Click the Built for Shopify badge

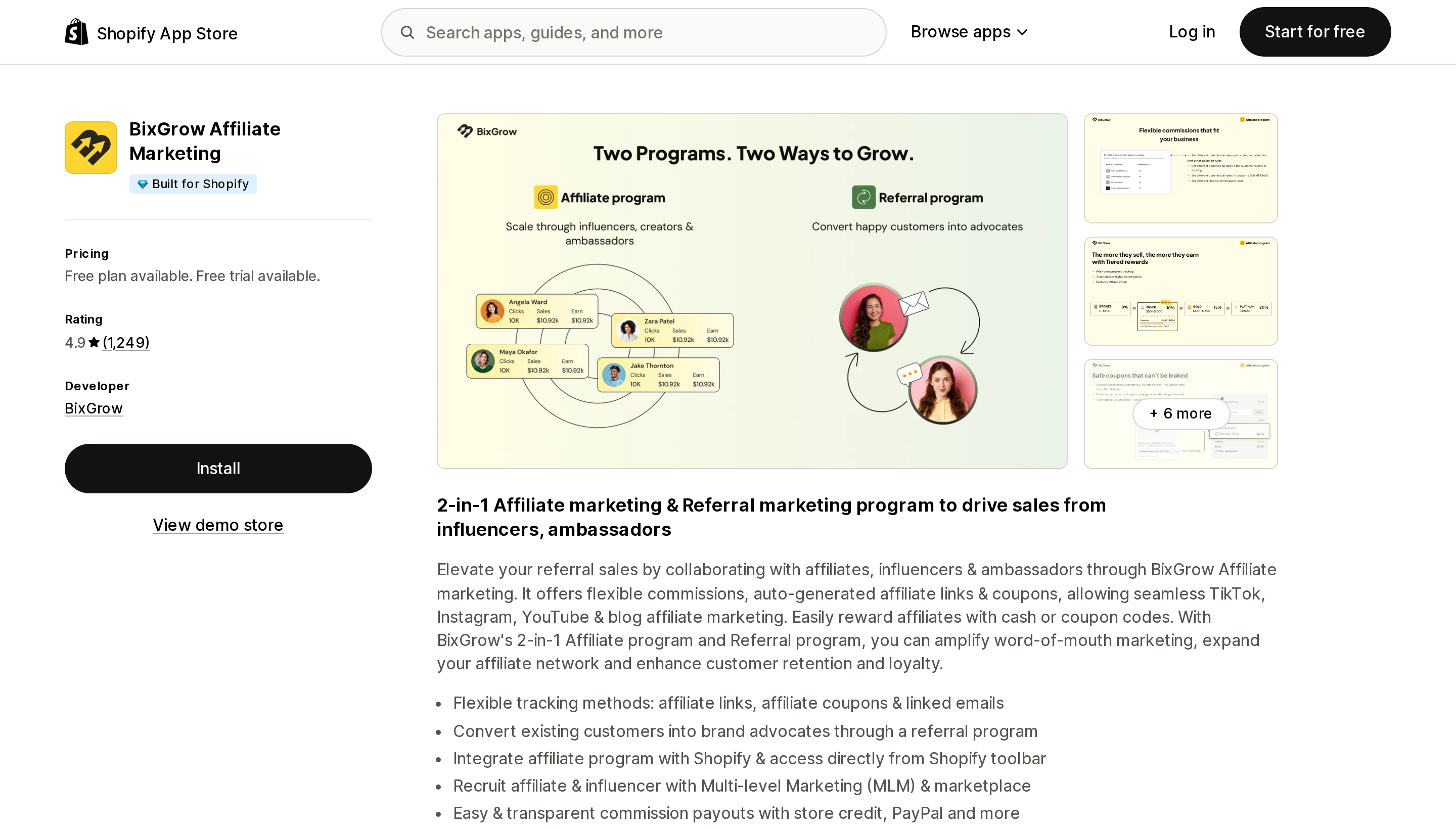[193, 184]
